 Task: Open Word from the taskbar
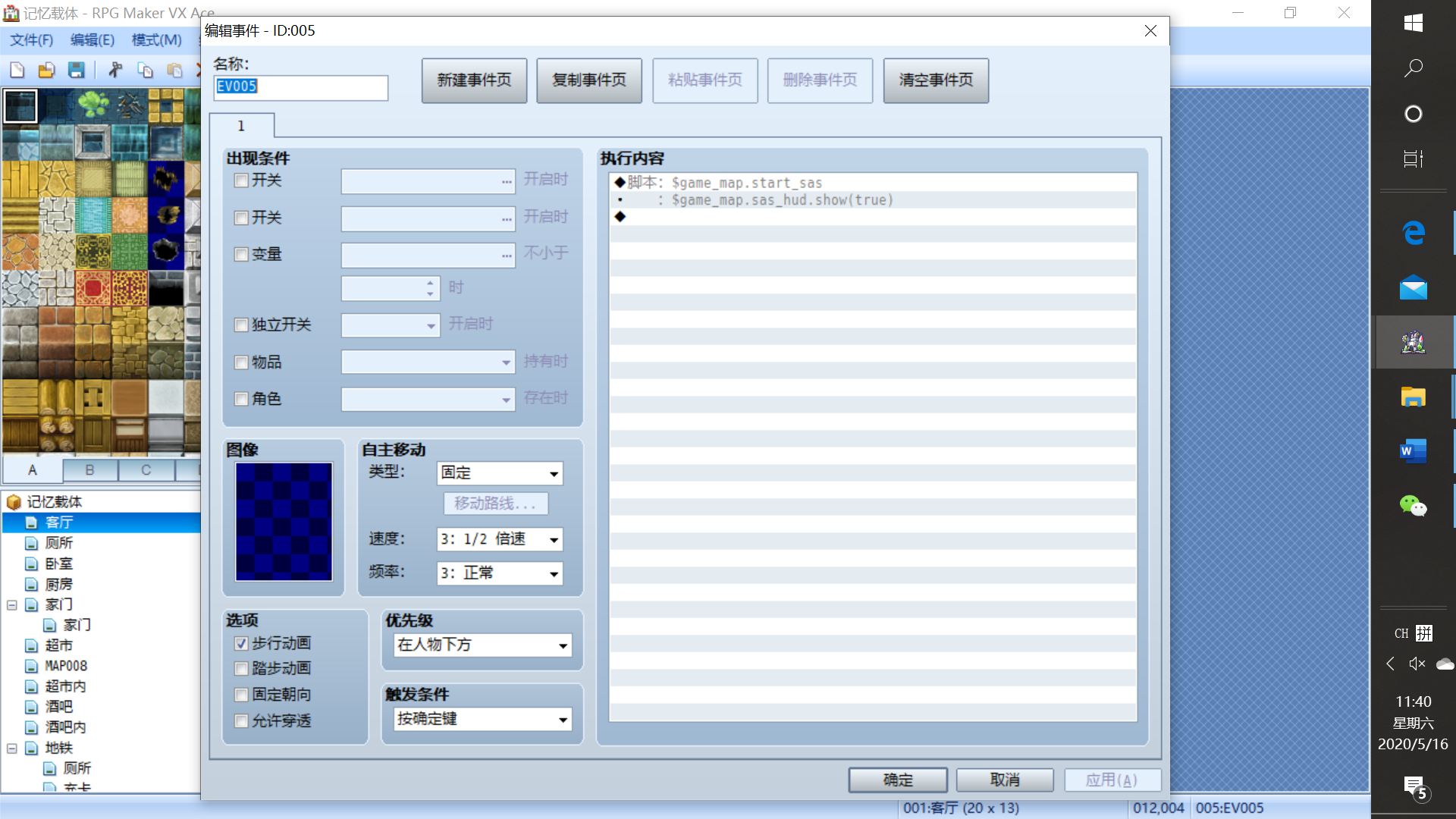(1413, 451)
